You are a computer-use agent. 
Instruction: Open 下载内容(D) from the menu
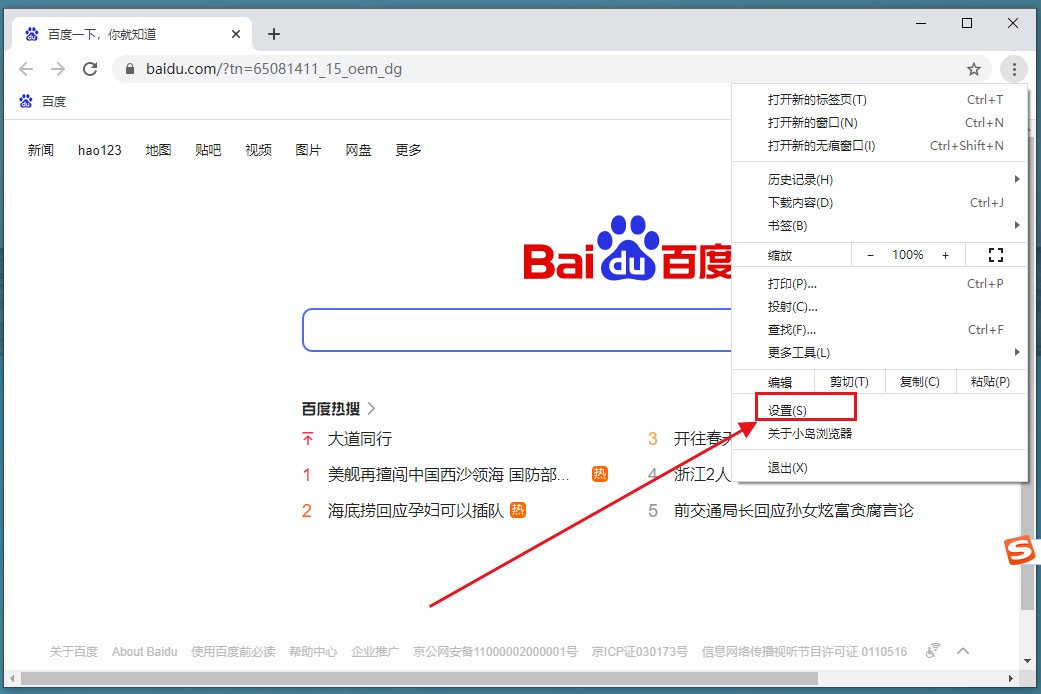point(880,203)
